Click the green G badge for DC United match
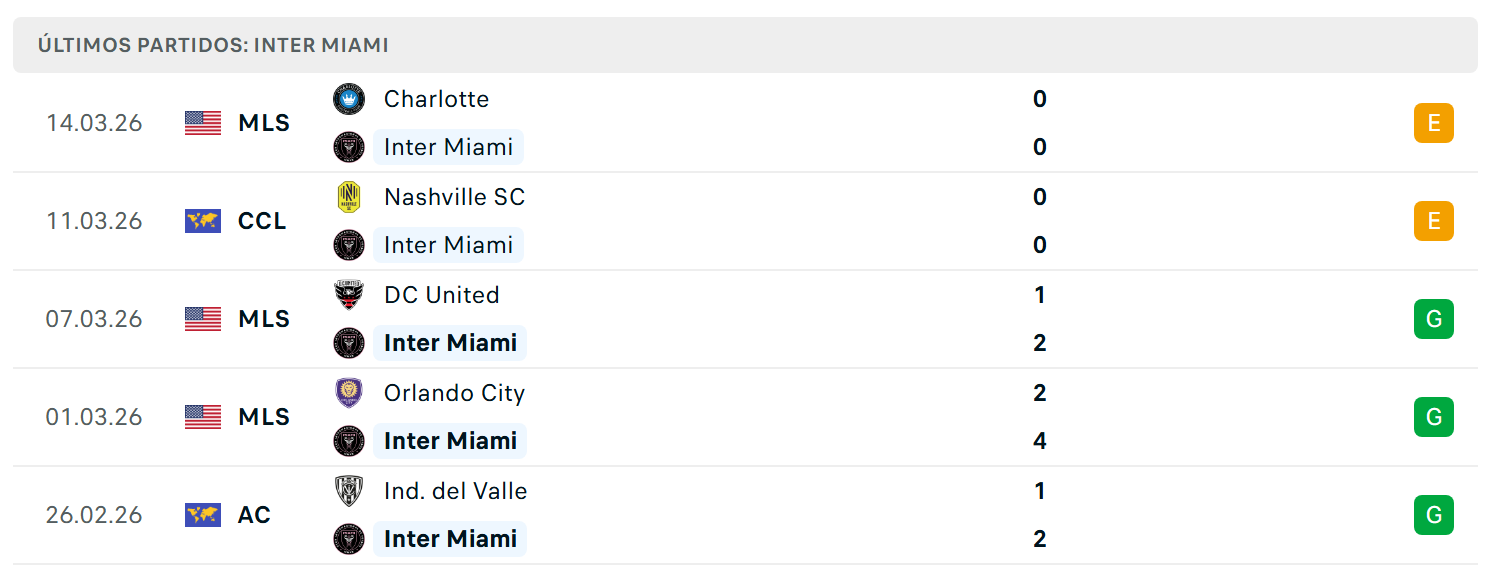1494x584 pixels. 1433,319
